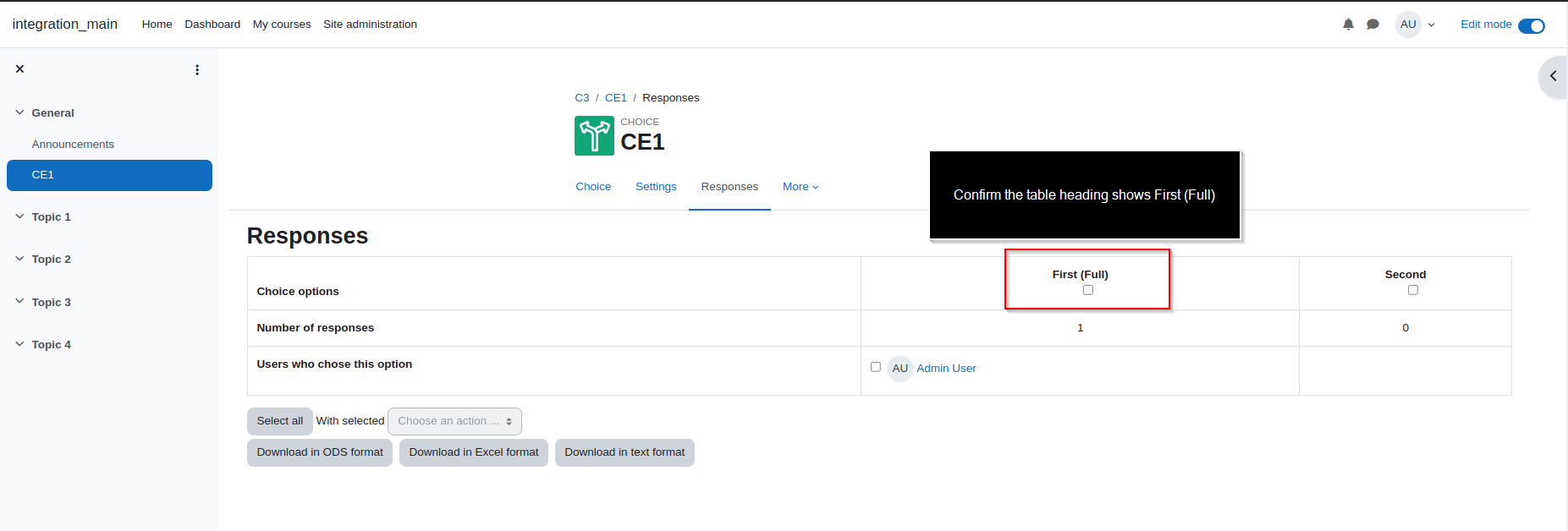This screenshot has height=531, width=1568.
Task: Download in text format
Action: click(624, 452)
